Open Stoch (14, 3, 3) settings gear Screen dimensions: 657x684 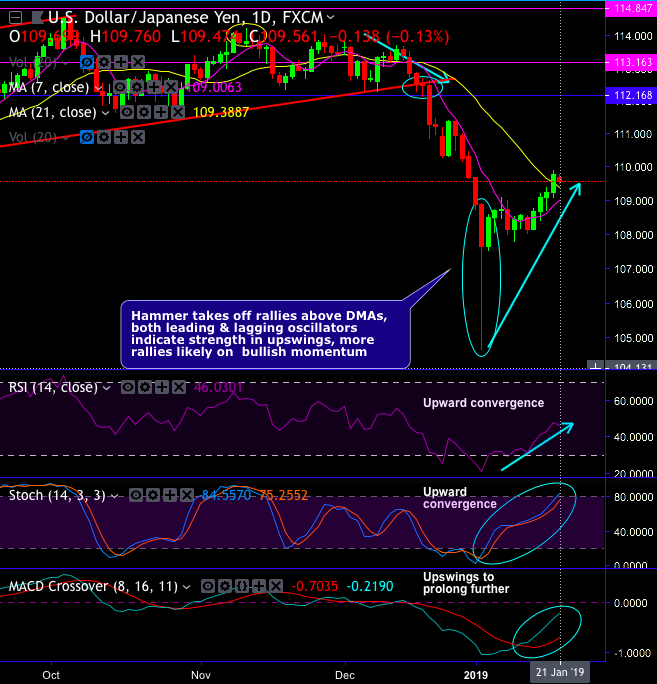click(153, 495)
